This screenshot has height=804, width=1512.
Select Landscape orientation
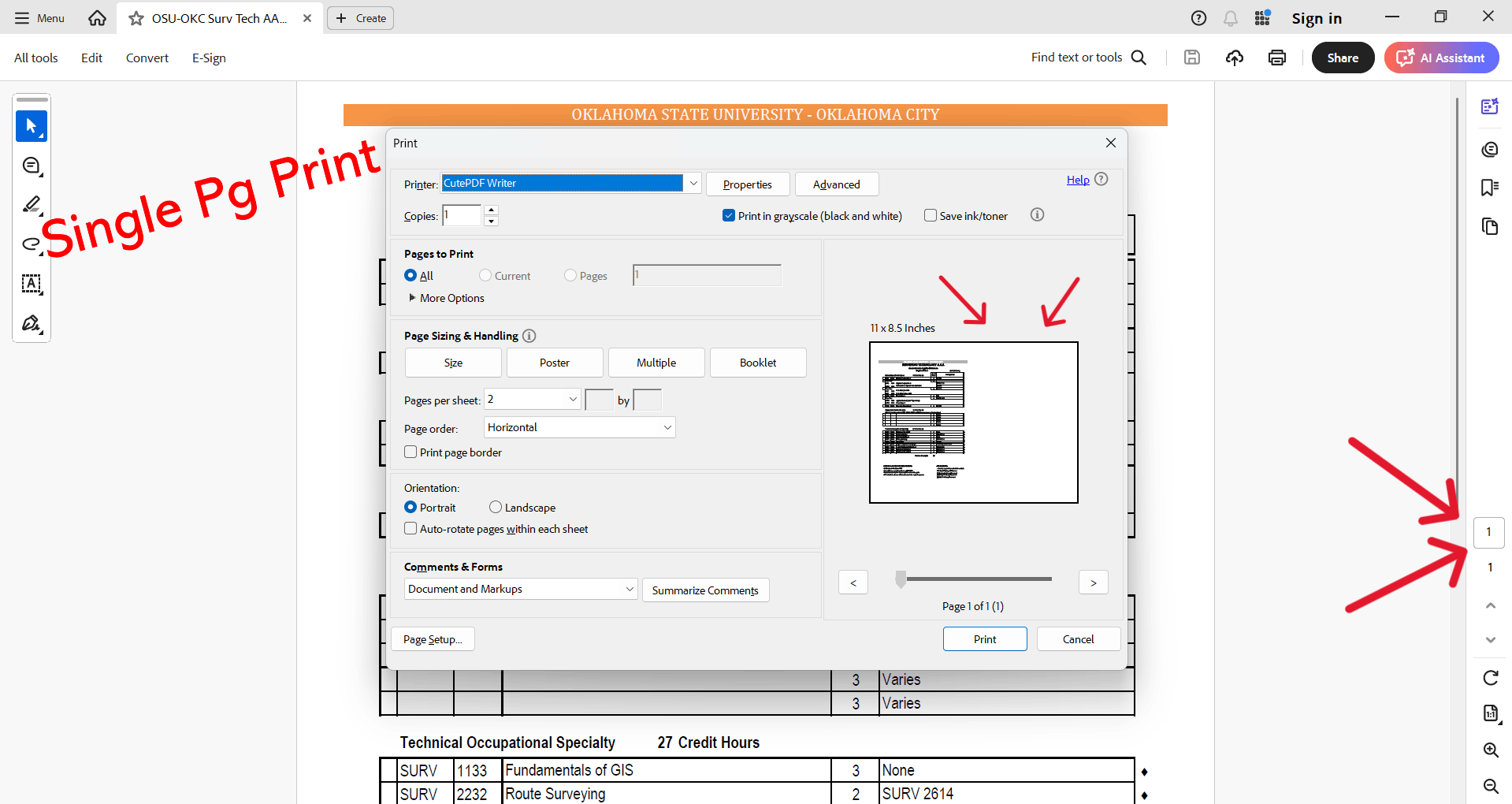pyautogui.click(x=495, y=507)
